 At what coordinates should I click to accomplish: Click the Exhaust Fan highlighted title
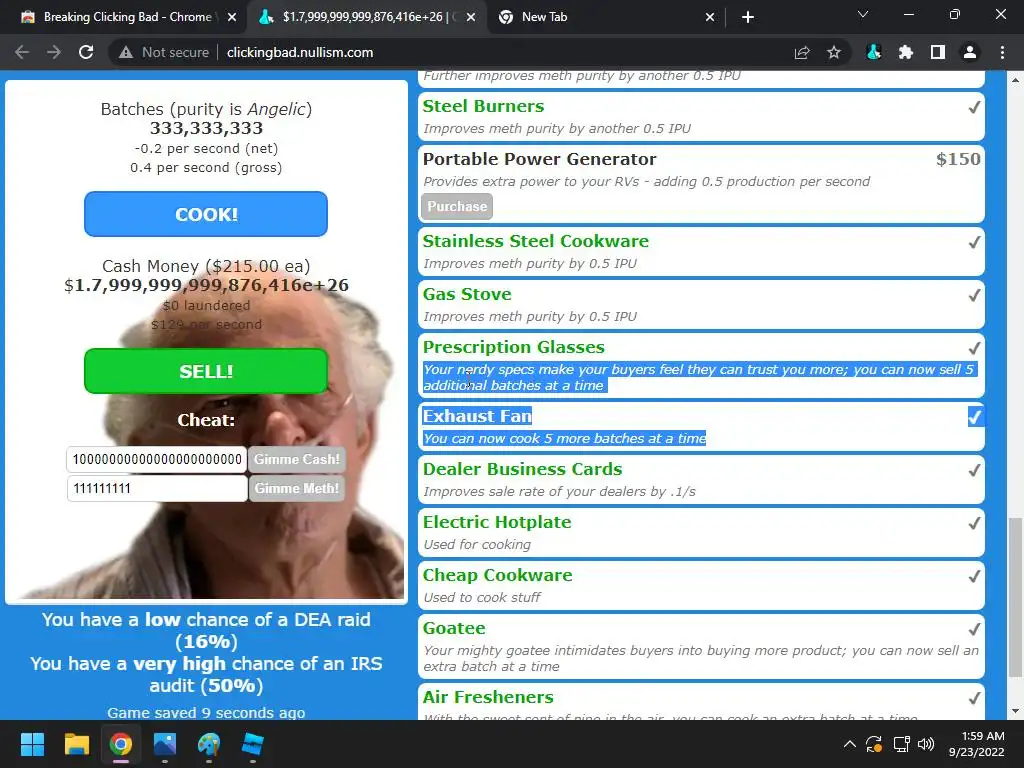tap(477, 416)
